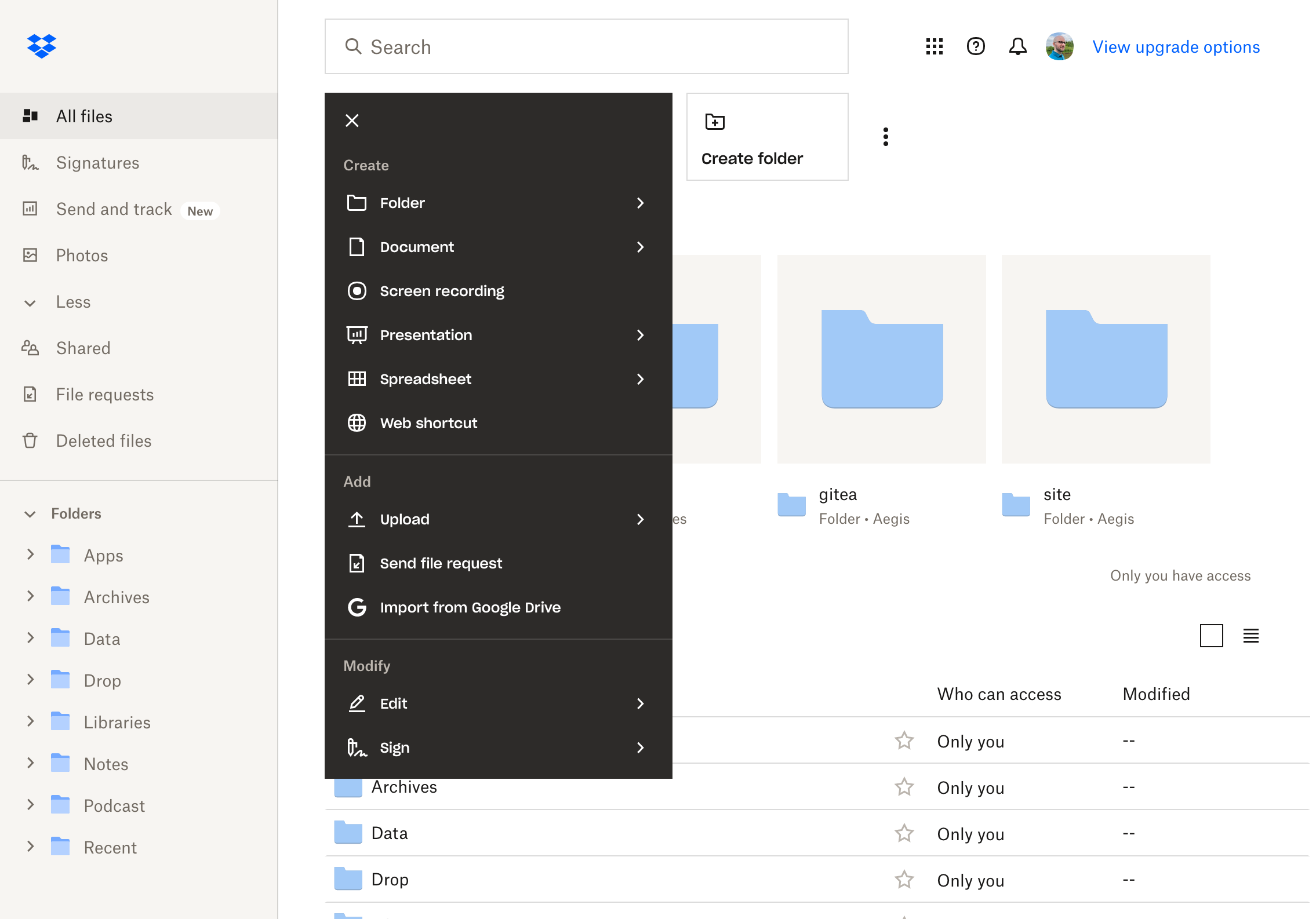This screenshot has height=919, width=1316.
Task: Open the Folder submenu arrow
Action: click(x=640, y=203)
